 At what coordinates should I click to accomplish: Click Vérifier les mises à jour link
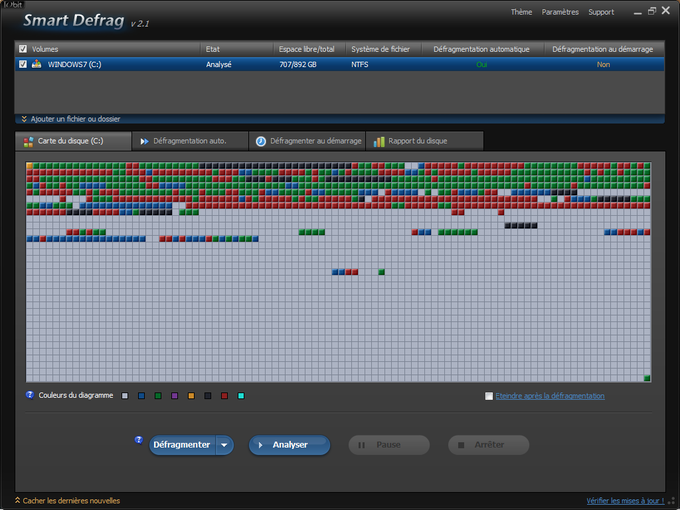tap(625, 501)
